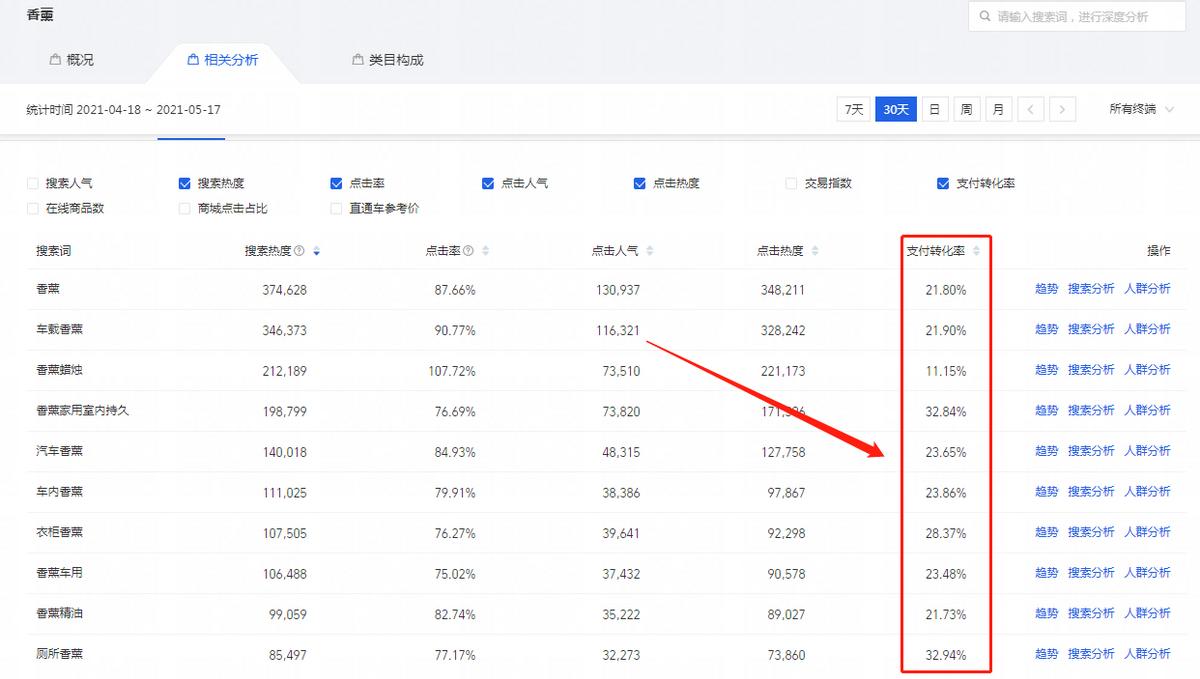Enable the 交易指数 checkbox
1200x679 pixels.
(x=790, y=183)
